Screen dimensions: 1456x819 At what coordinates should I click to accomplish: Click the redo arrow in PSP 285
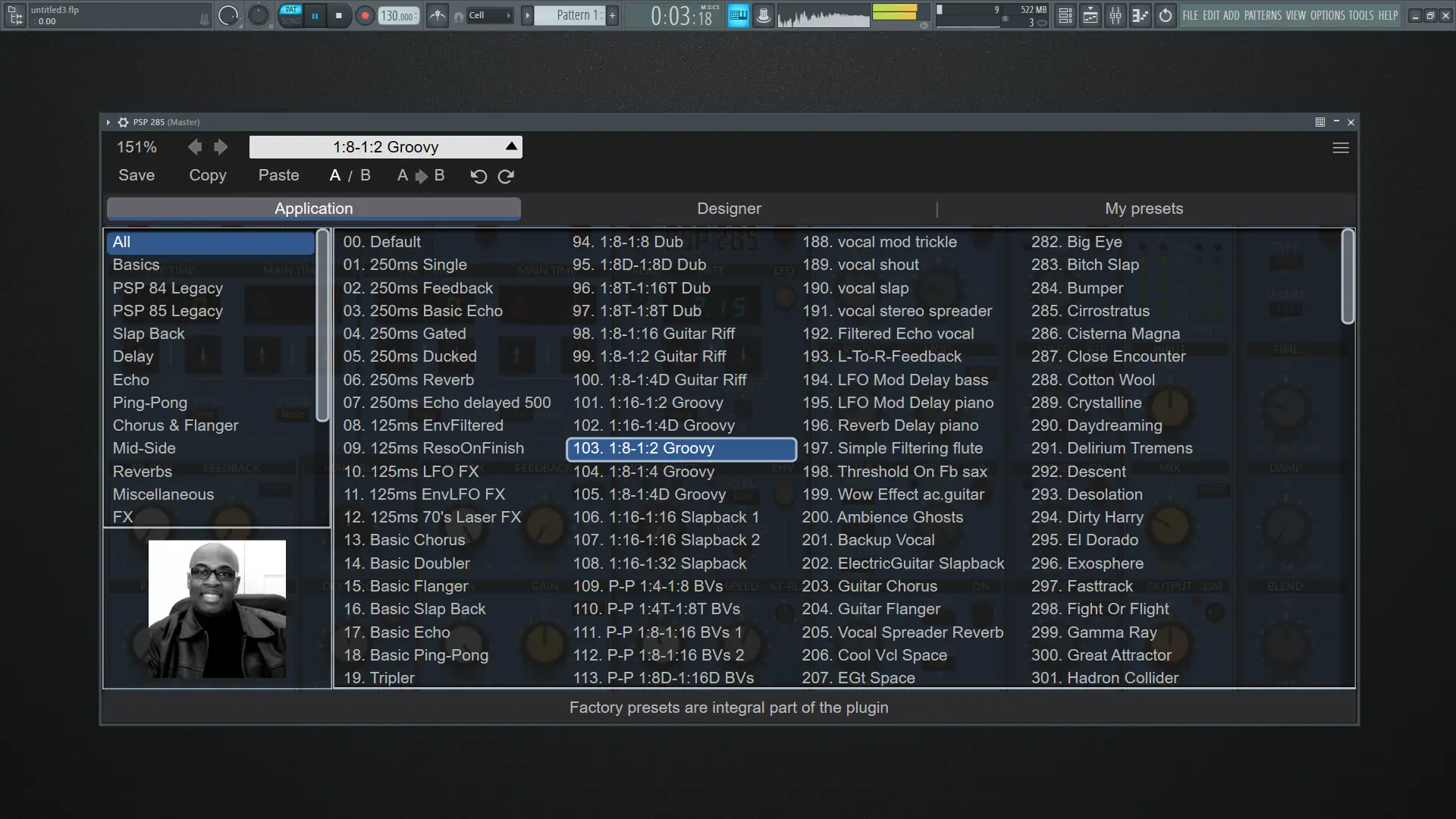point(506,176)
